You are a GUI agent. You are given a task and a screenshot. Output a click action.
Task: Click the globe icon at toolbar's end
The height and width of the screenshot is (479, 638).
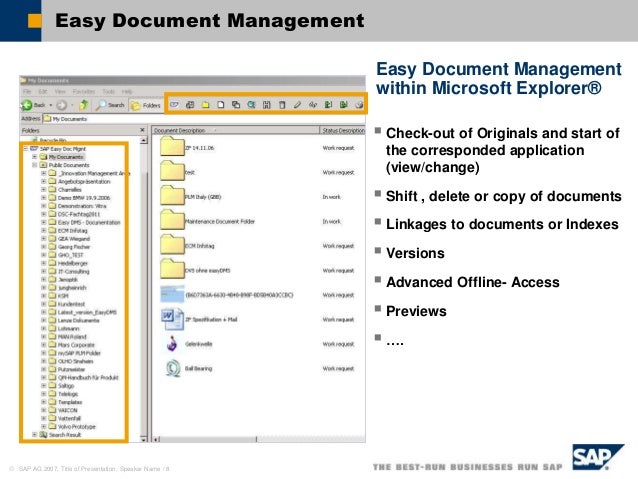359,105
